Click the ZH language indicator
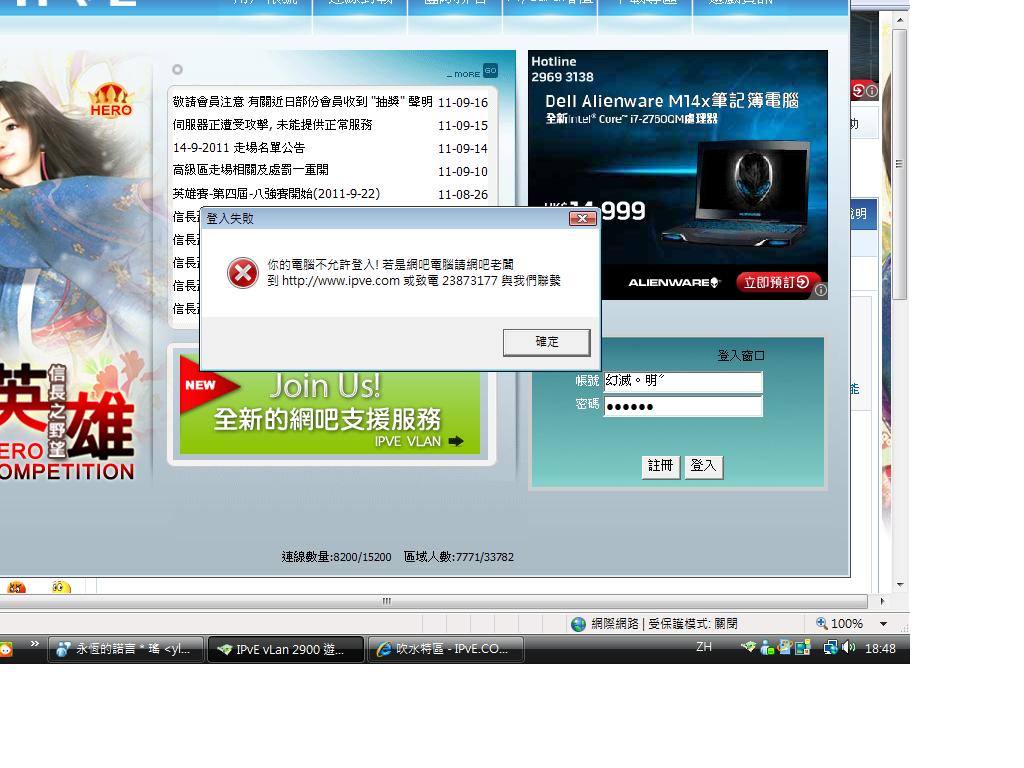 tap(704, 647)
